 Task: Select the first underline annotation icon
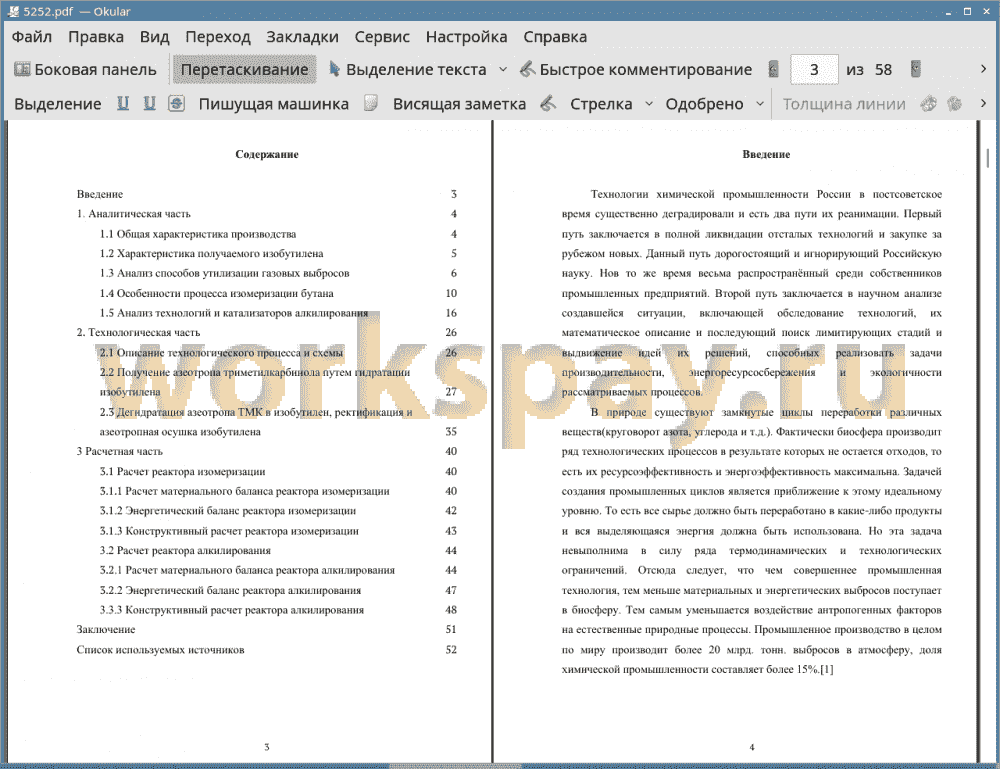tap(123, 103)
